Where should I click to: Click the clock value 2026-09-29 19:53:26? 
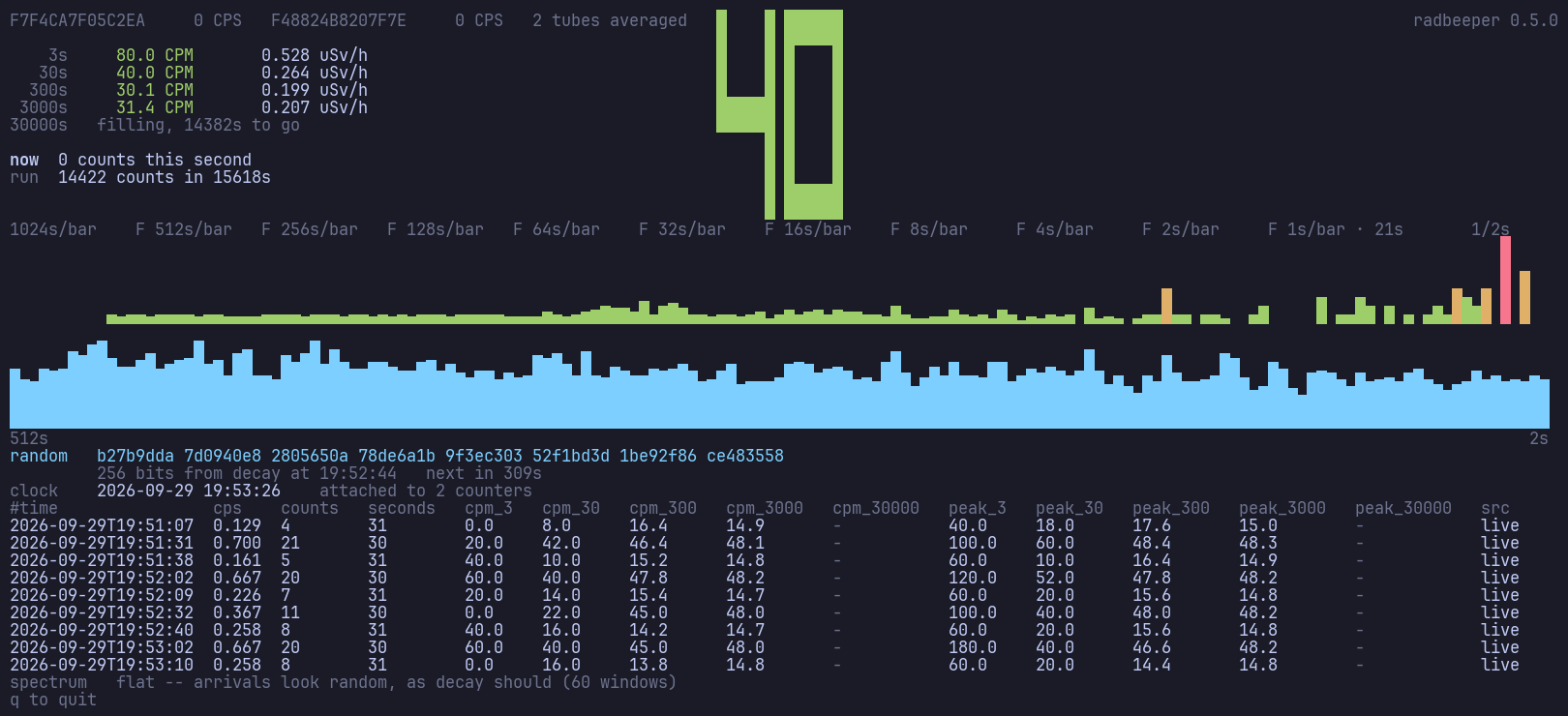(x=189, y=491)
